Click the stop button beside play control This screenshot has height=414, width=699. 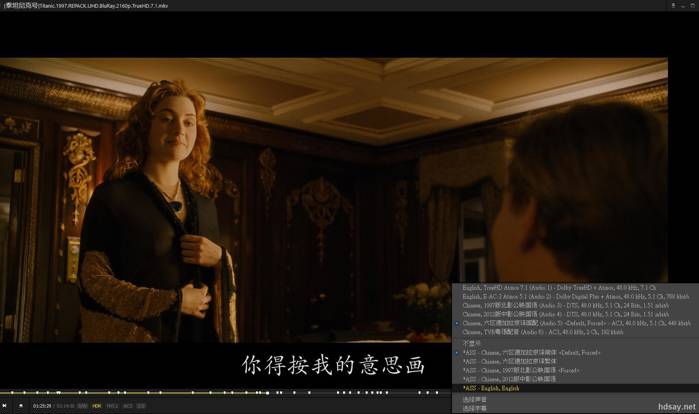coord(21,406)
